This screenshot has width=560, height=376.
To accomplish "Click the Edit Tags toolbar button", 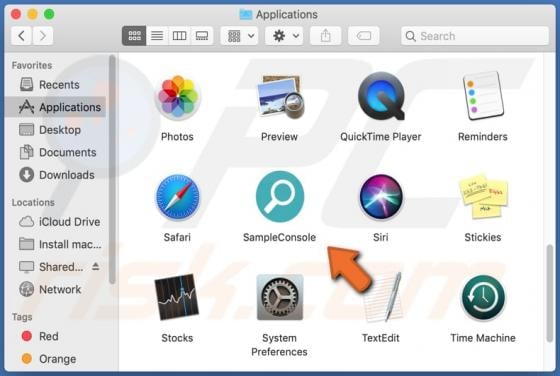I will click(x=364, y=36).
